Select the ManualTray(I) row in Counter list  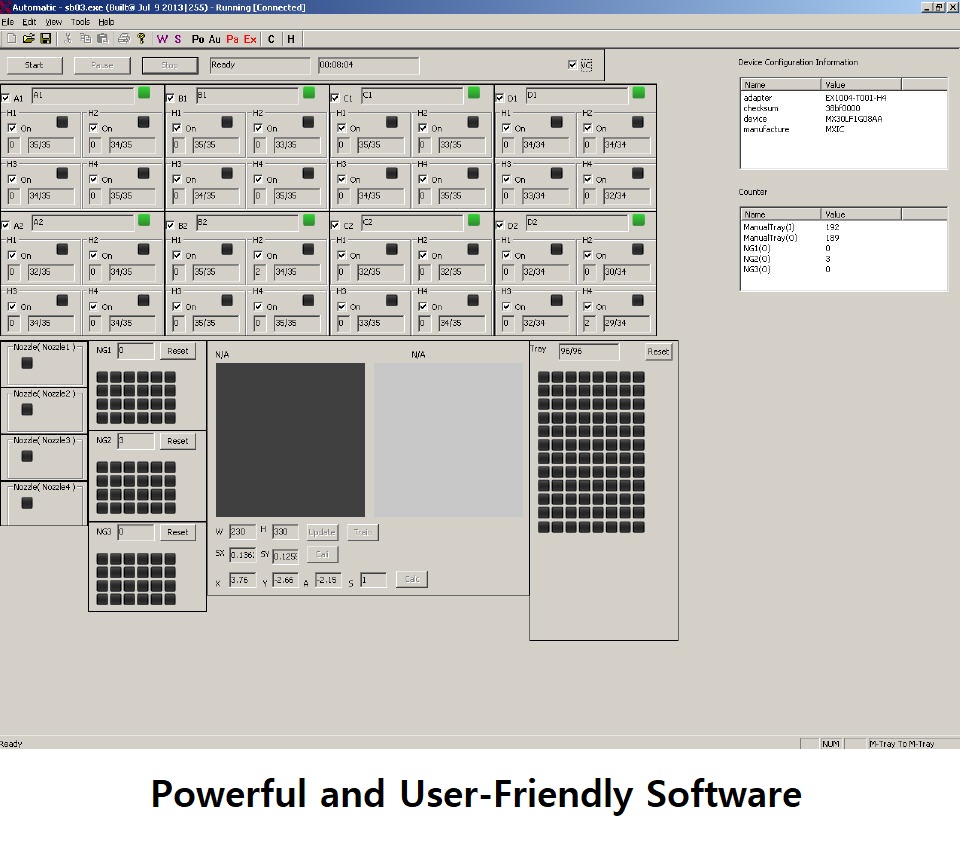[x=770, y=227]
